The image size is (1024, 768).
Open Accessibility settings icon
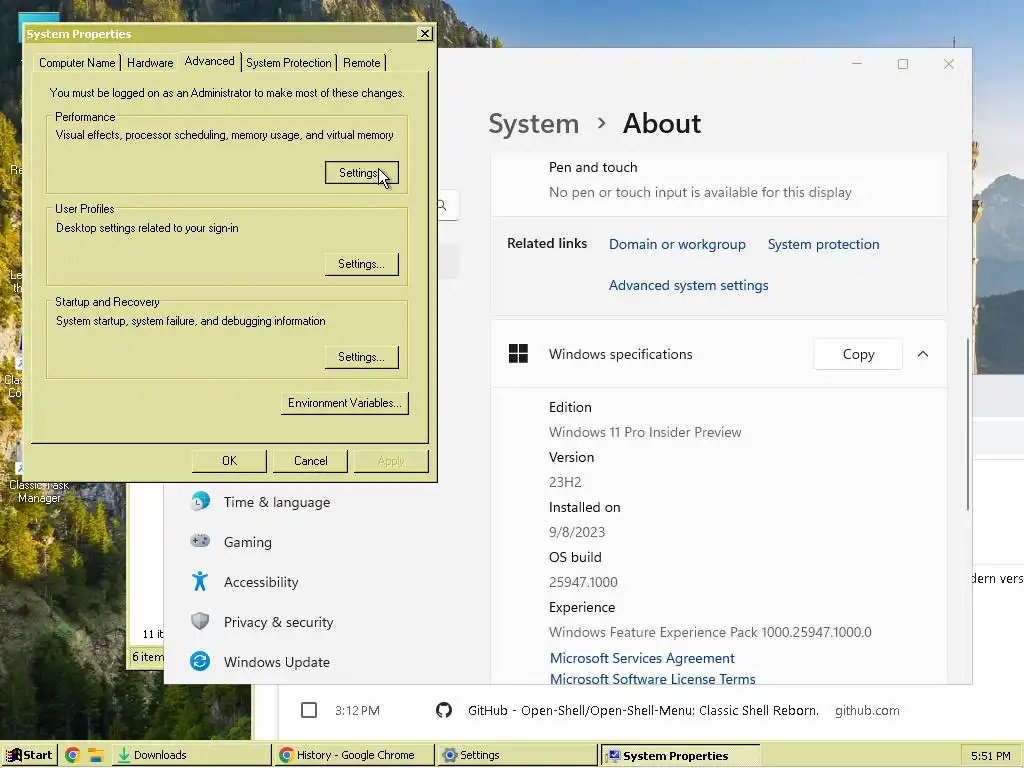tap(200, 581)
